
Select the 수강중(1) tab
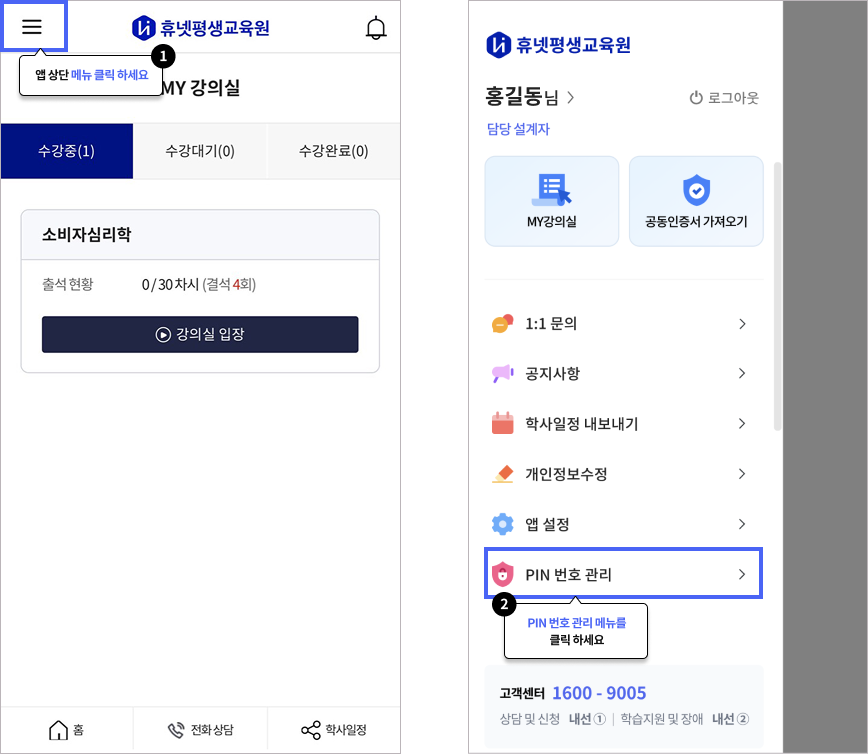point(67,151)
